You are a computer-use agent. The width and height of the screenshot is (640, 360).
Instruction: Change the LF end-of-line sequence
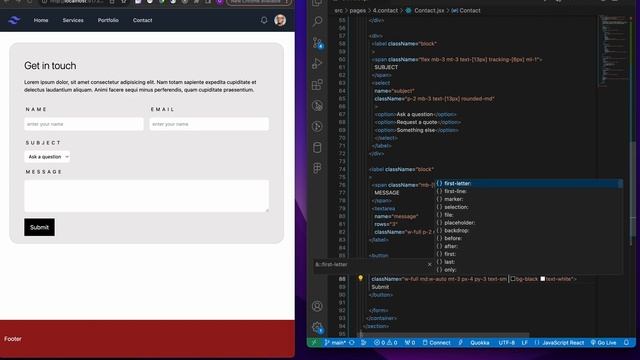[x=524, y=343]
